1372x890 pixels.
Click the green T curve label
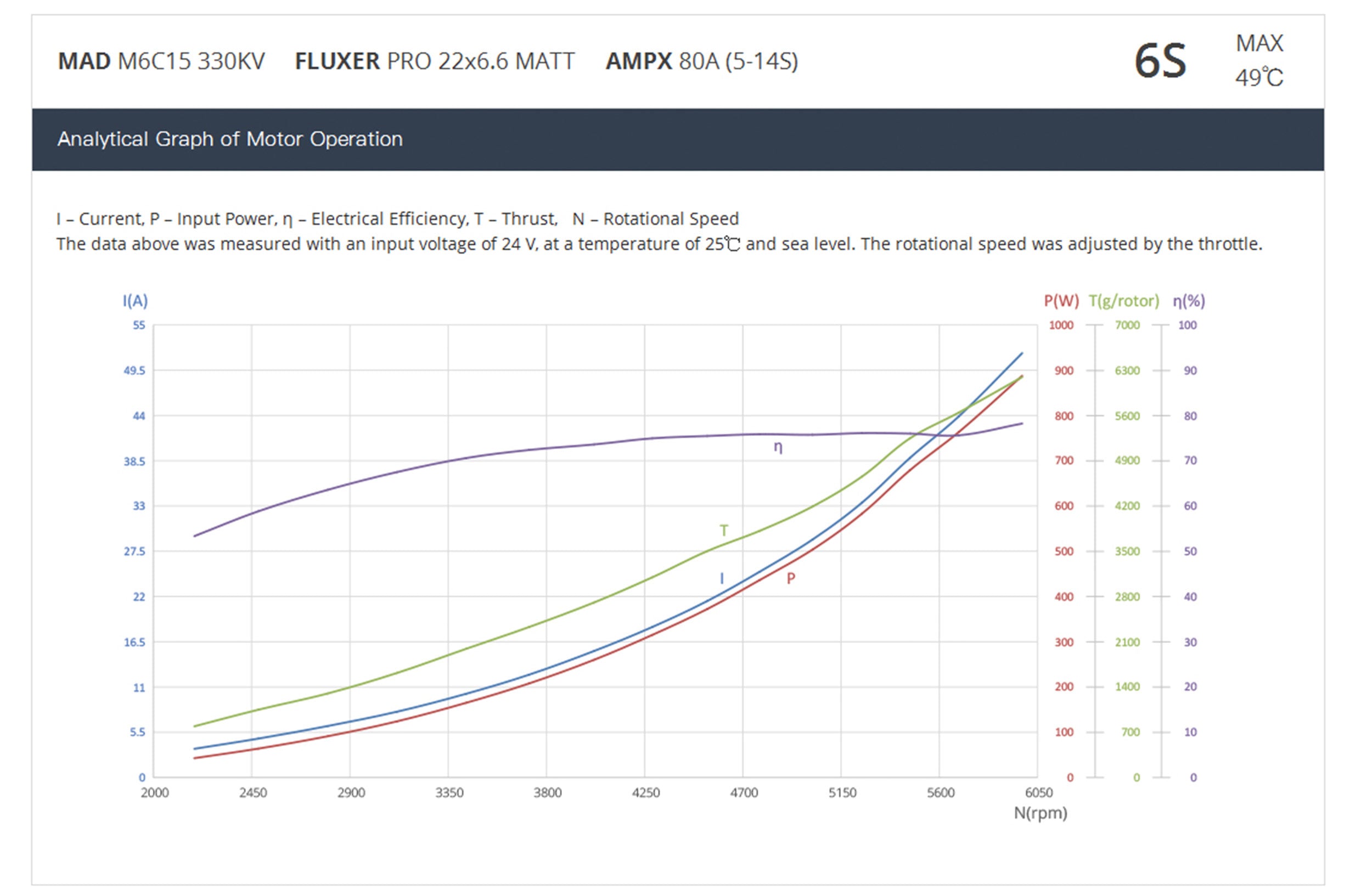pyautogui.click(x=723, y=530)
